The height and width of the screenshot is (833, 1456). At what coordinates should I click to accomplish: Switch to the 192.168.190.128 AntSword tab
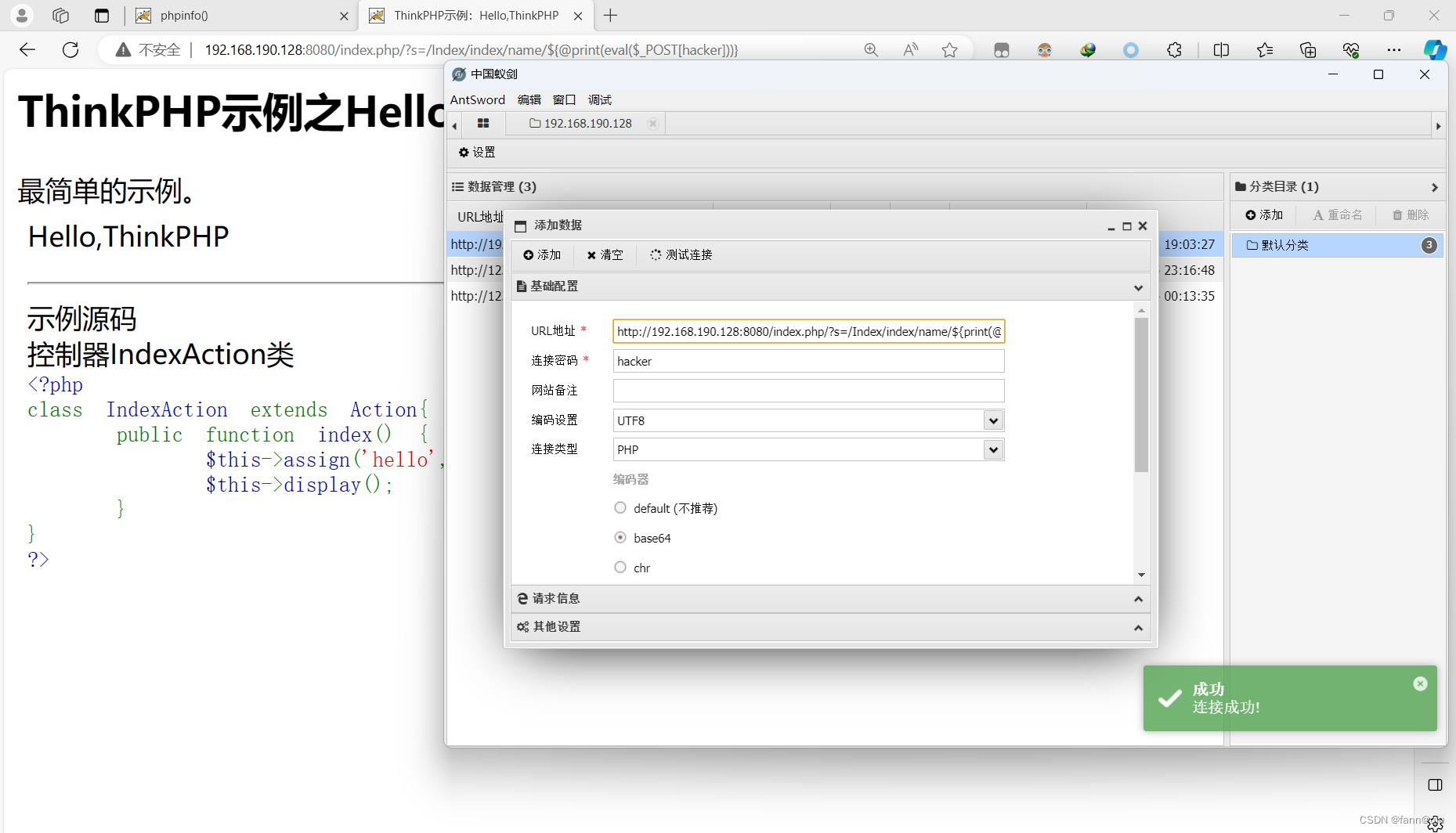(x=586, y=124)
